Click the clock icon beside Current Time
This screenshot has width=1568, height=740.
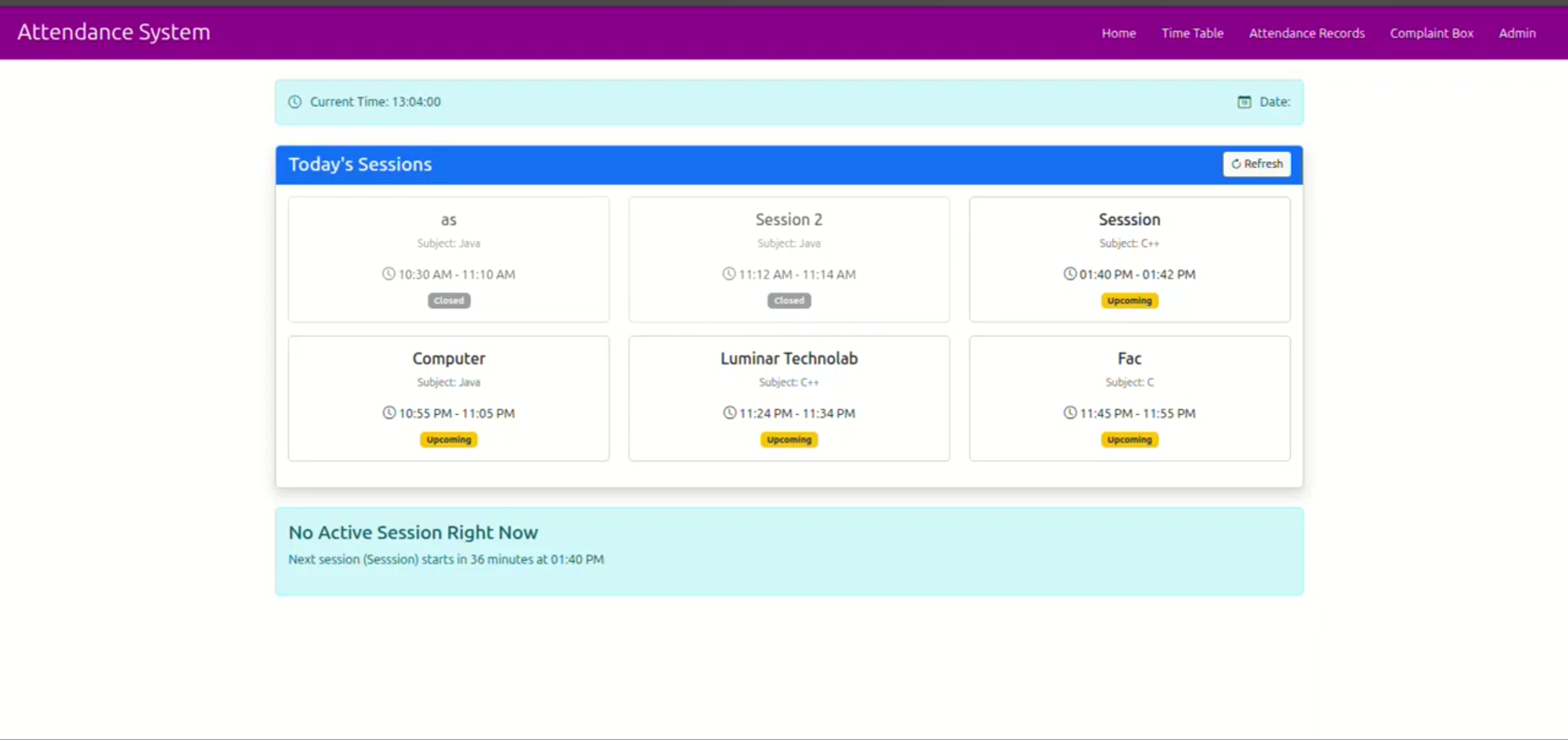coord(294,102)
